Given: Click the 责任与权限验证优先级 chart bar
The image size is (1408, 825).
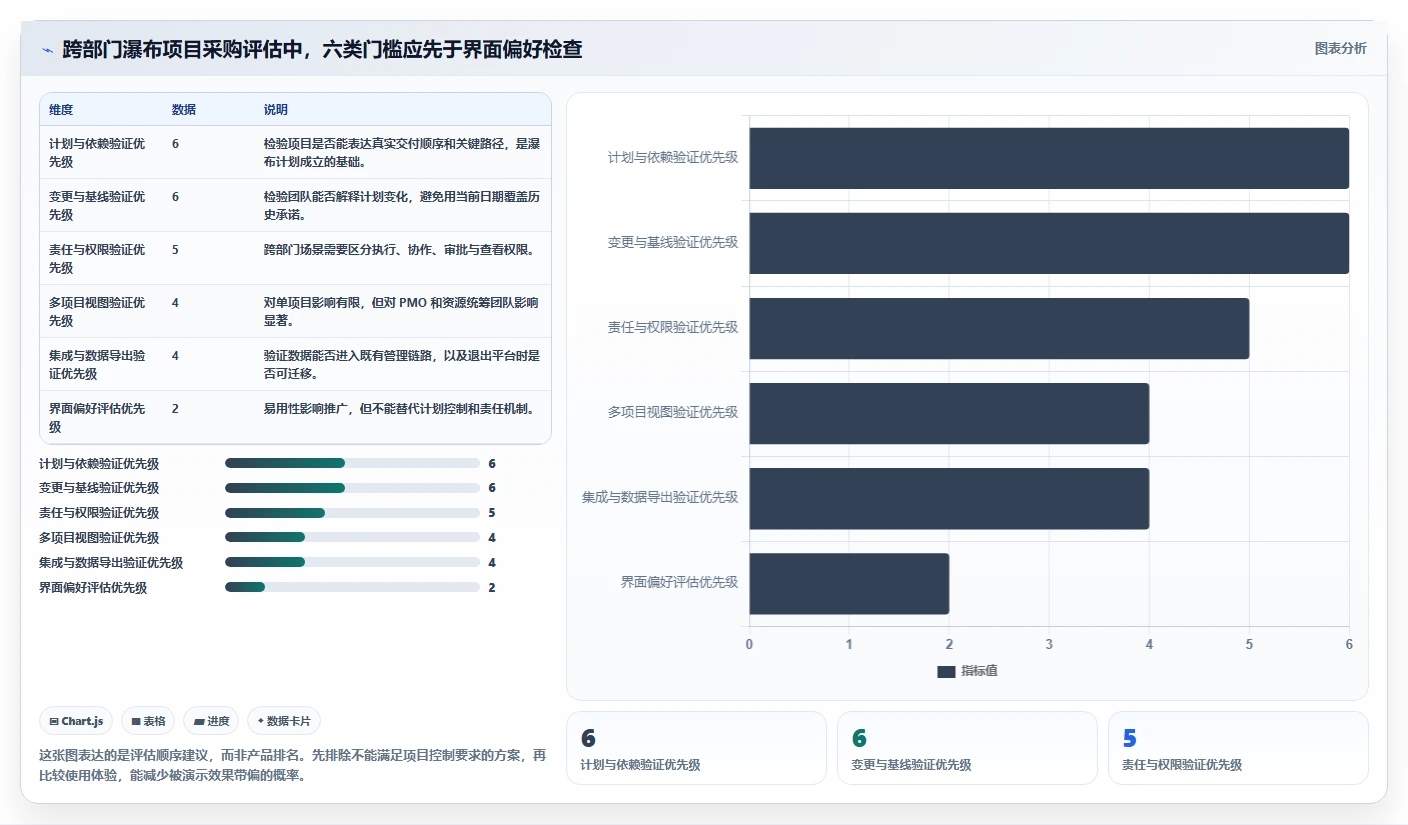Looking at the screenshot, I should (999, 328).
